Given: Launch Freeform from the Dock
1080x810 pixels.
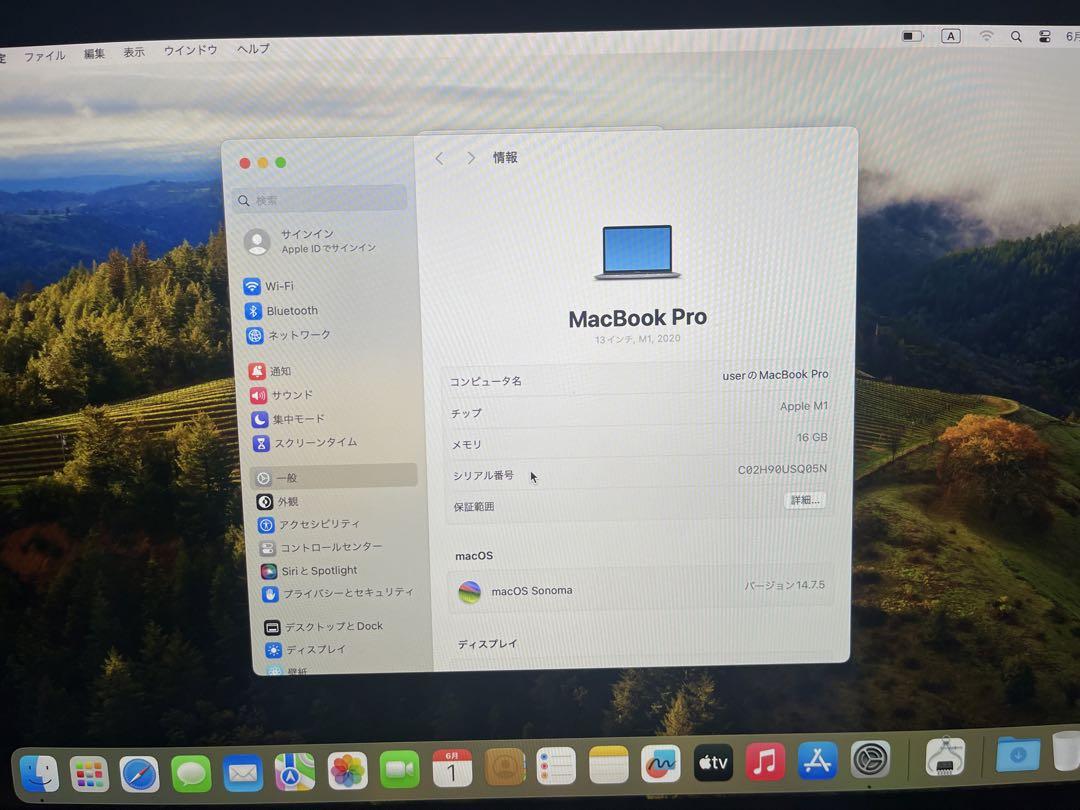Looking at the screenshot, I should point(661,763).
